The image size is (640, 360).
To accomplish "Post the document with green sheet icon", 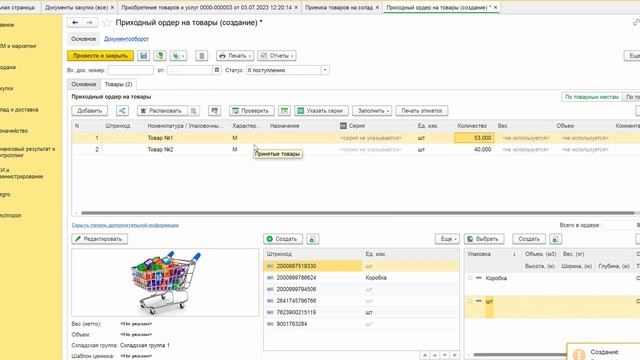I will point(160,56).
